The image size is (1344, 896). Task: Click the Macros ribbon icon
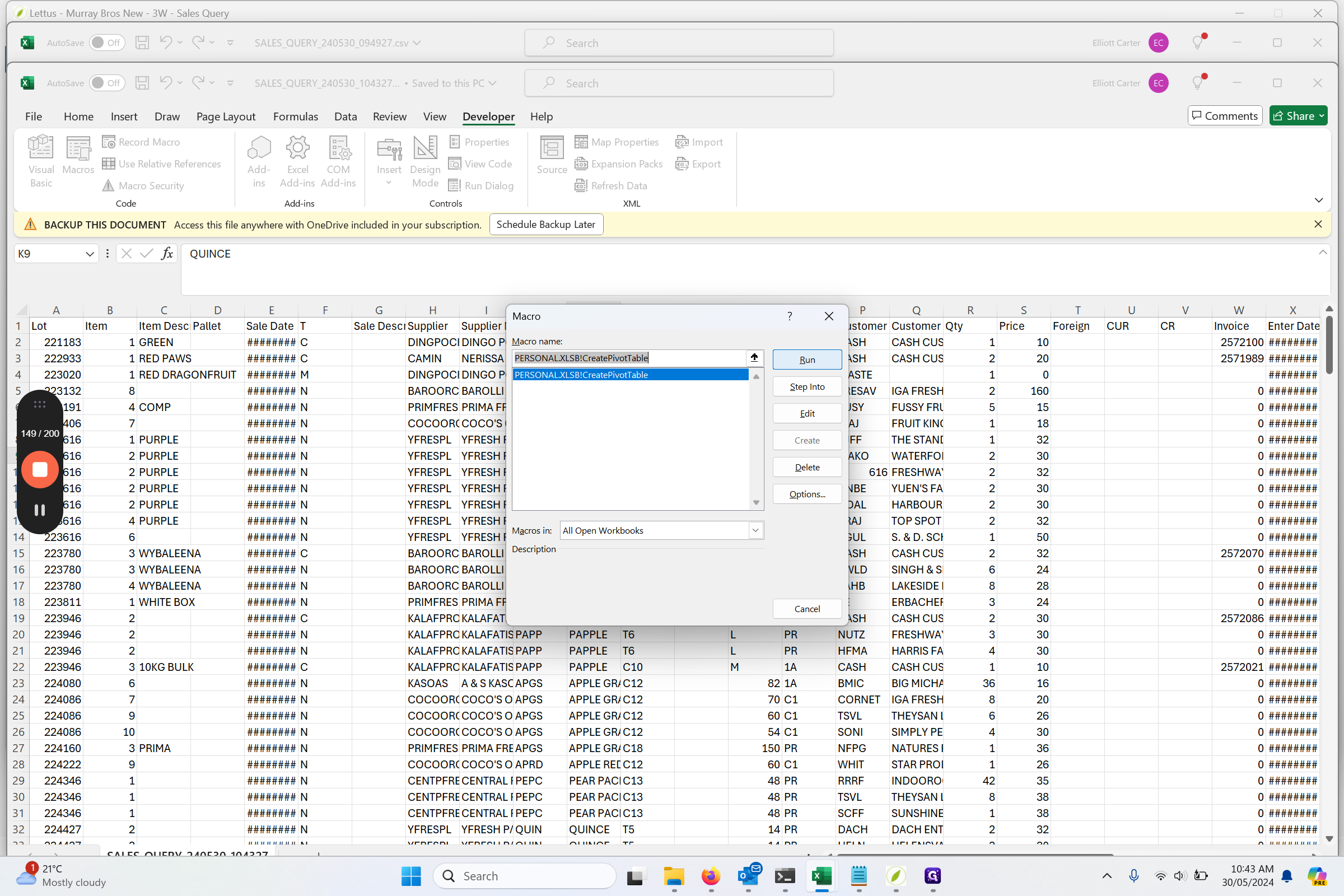78,147
